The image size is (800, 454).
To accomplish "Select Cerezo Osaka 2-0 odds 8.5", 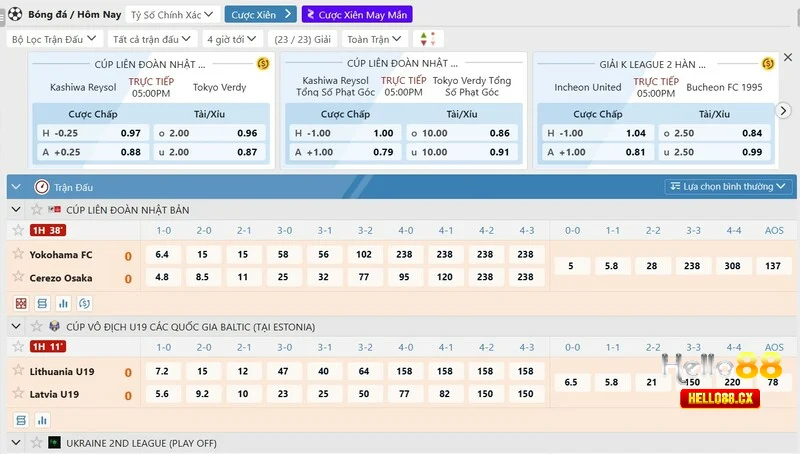I will (203, 277).
